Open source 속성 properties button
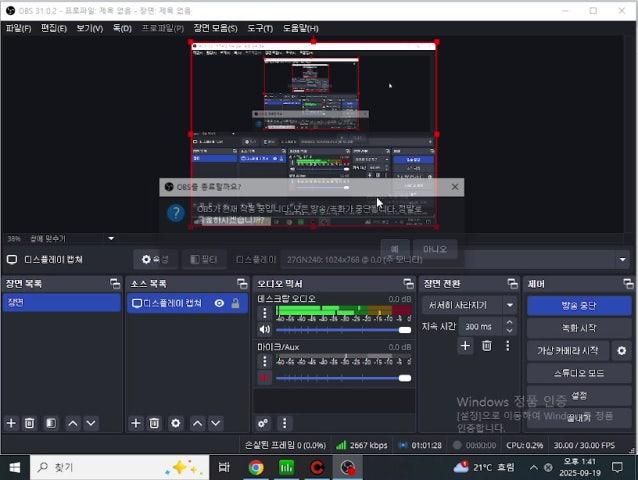 tap(155, 259)
